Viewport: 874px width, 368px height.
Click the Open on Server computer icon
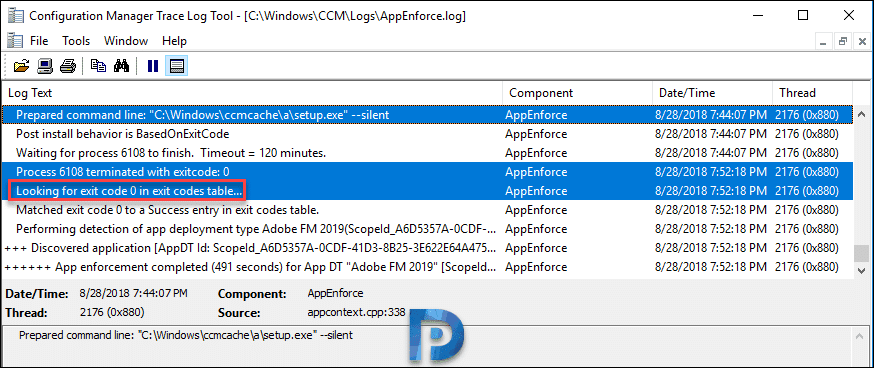click(x=45, y=66)
